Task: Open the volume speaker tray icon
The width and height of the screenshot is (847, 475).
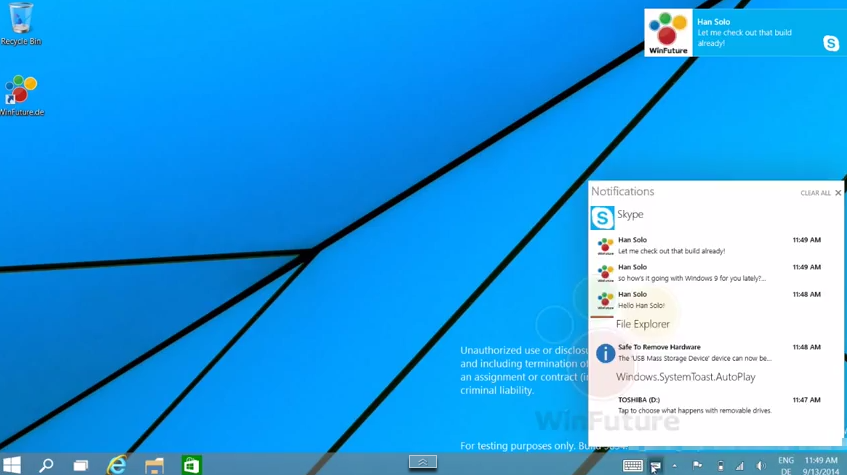Action: 760,466
